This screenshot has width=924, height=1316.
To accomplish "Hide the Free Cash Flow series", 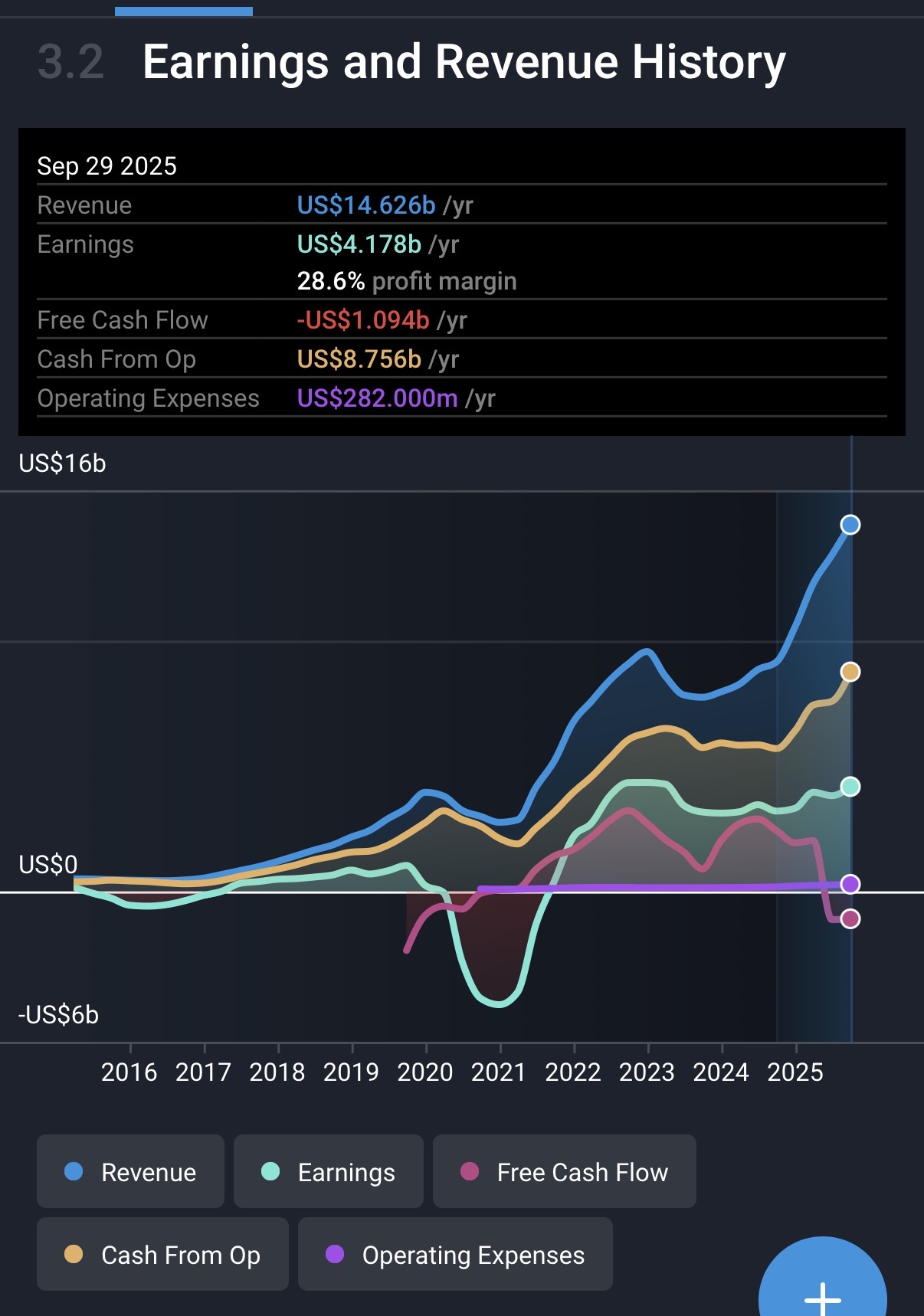I will [x=564, y=1171].
